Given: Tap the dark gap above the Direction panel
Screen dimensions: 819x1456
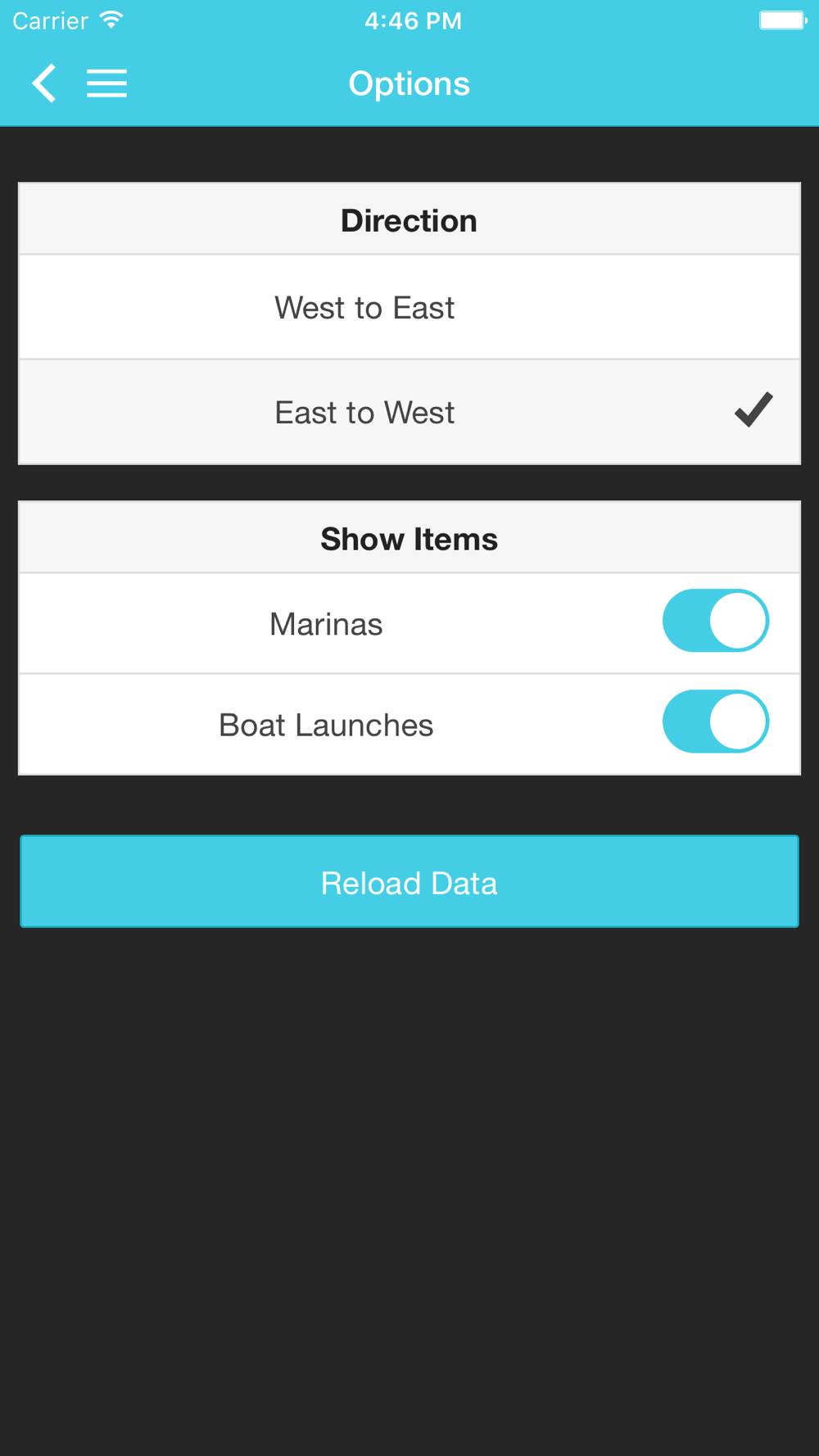Looking at the screenshot, I should pos(409,154).
